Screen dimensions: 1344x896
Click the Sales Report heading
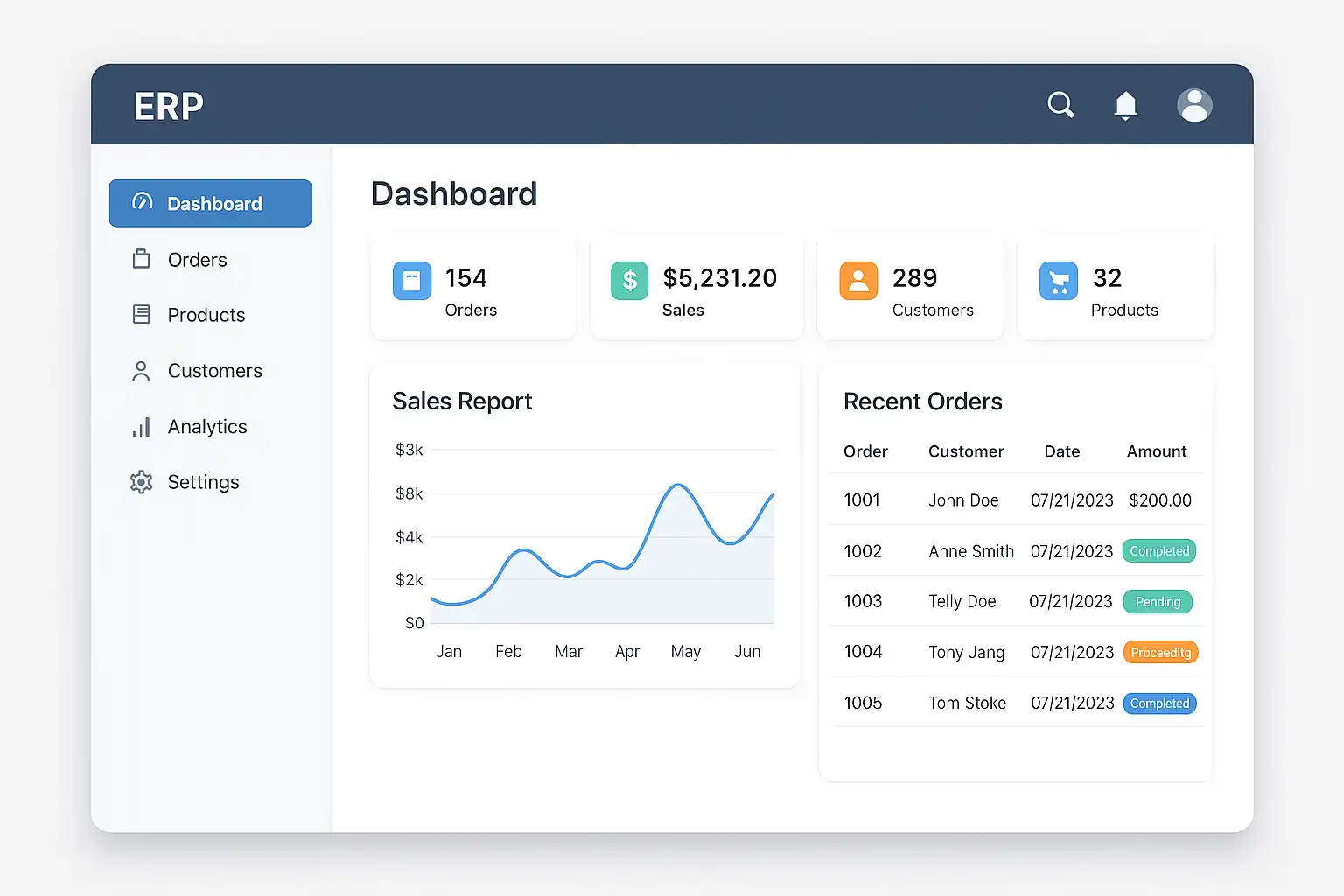coord(462,402)
